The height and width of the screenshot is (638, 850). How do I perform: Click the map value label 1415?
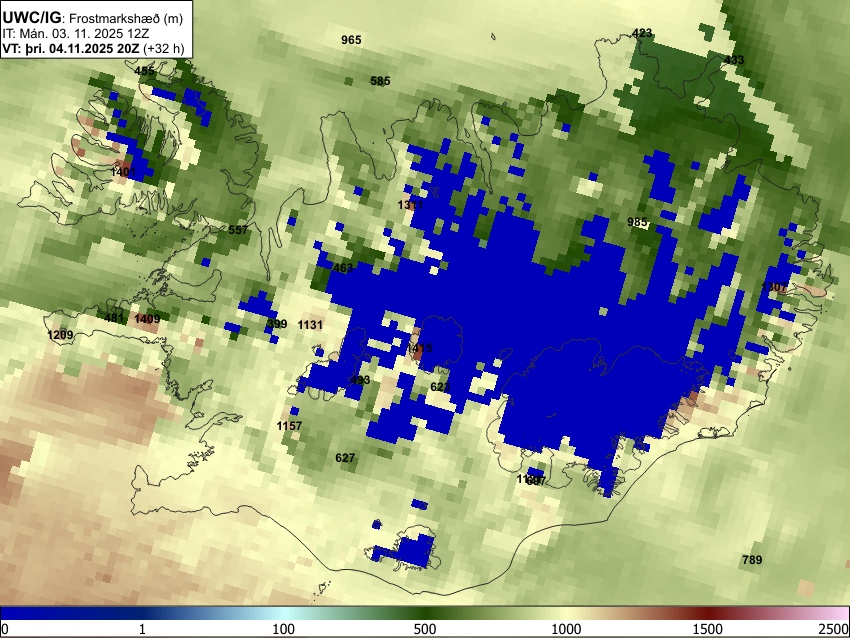419,347
